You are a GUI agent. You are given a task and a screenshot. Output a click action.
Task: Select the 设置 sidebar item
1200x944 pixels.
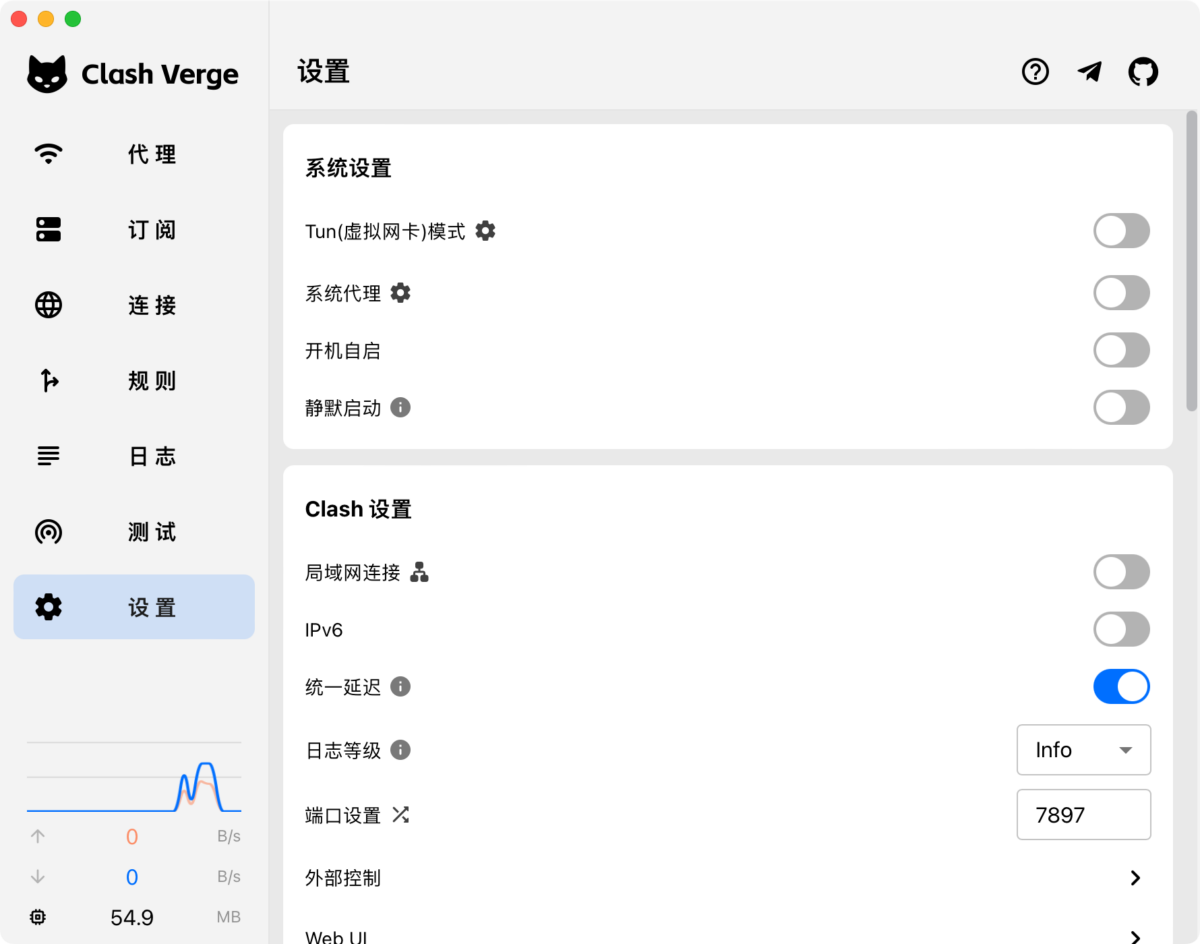tap(134, 607)
